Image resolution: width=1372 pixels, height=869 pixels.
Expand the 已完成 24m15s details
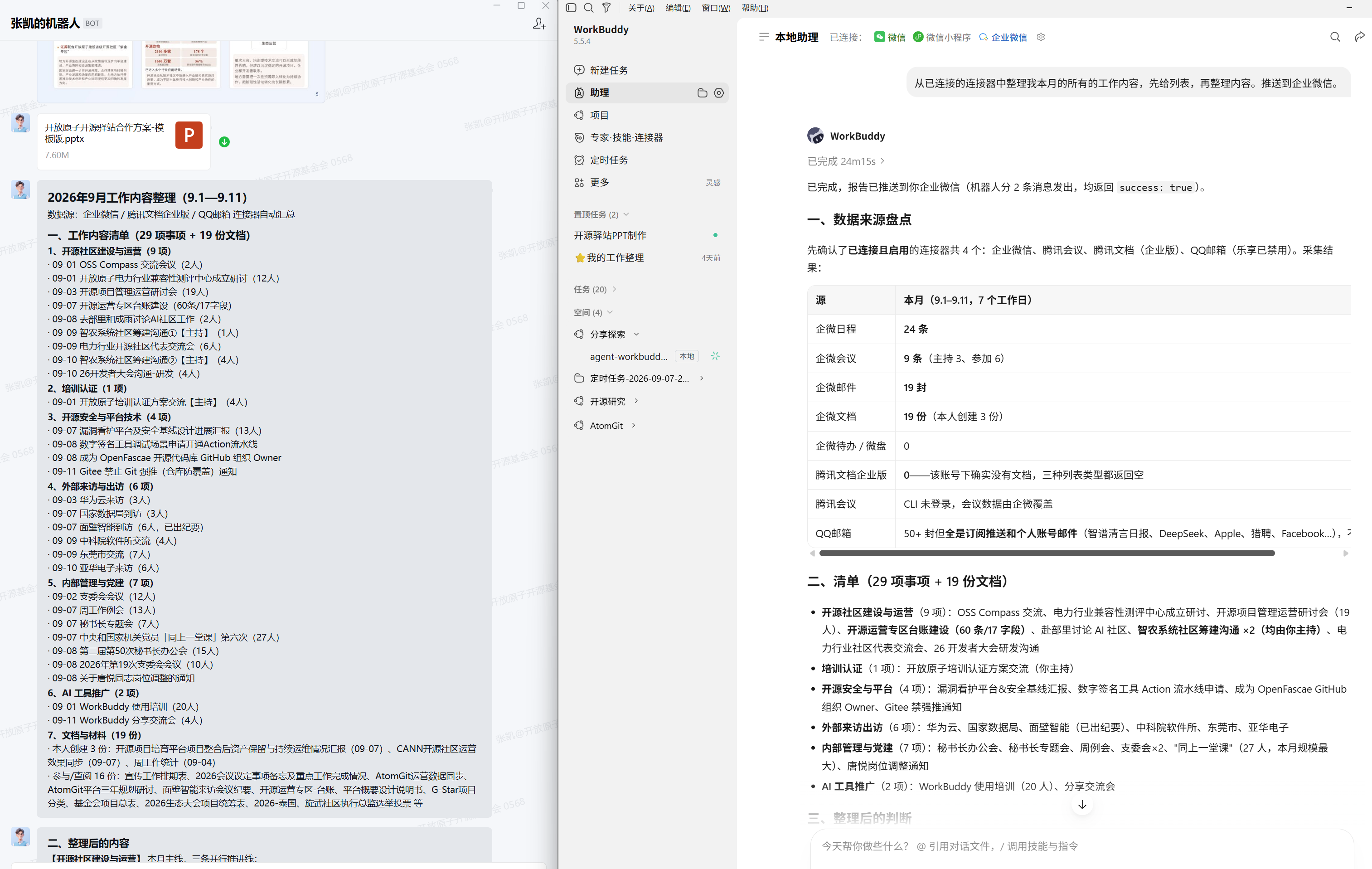click(x=846, y=161)
